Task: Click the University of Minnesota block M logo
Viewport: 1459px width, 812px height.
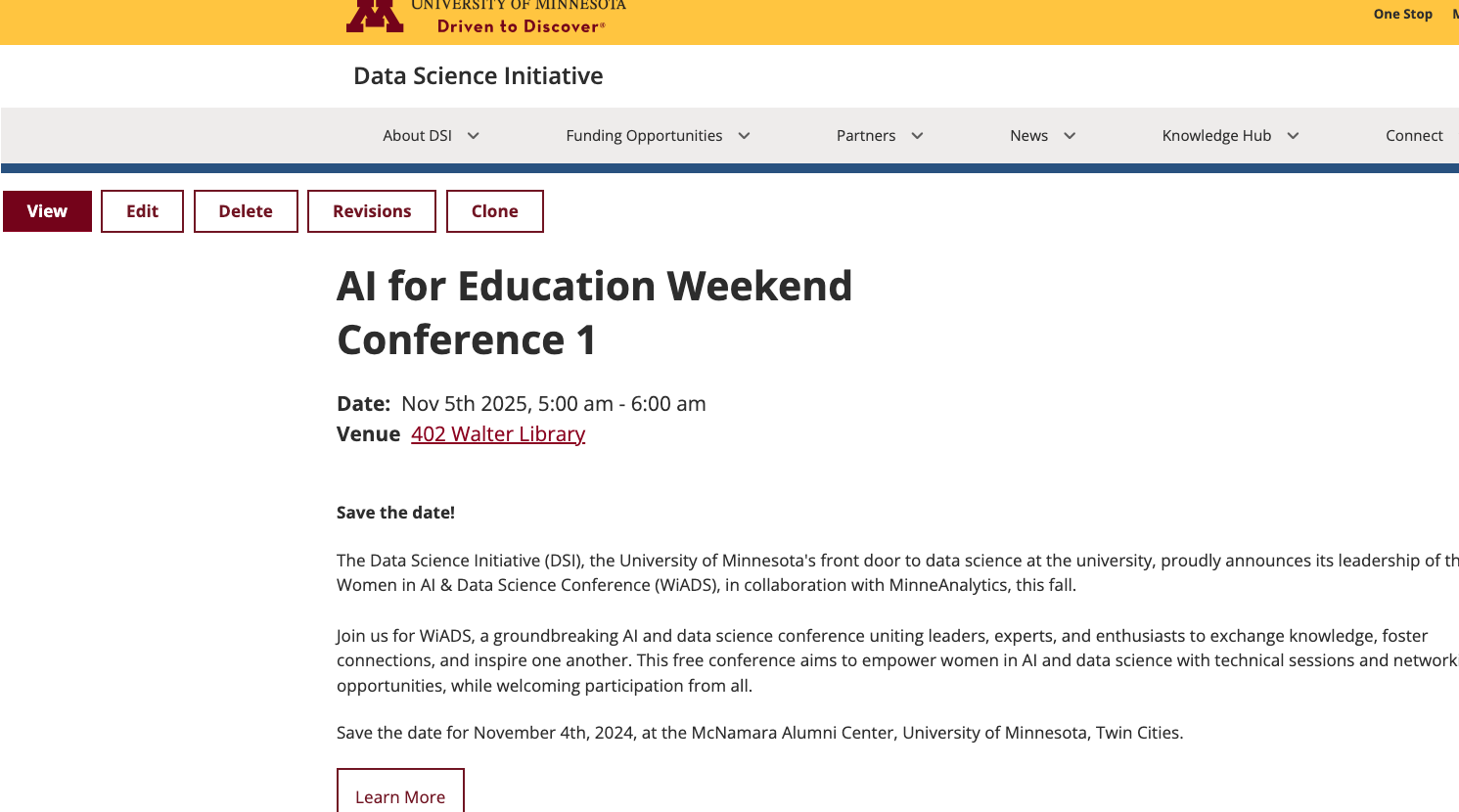Action: point(375,17)
